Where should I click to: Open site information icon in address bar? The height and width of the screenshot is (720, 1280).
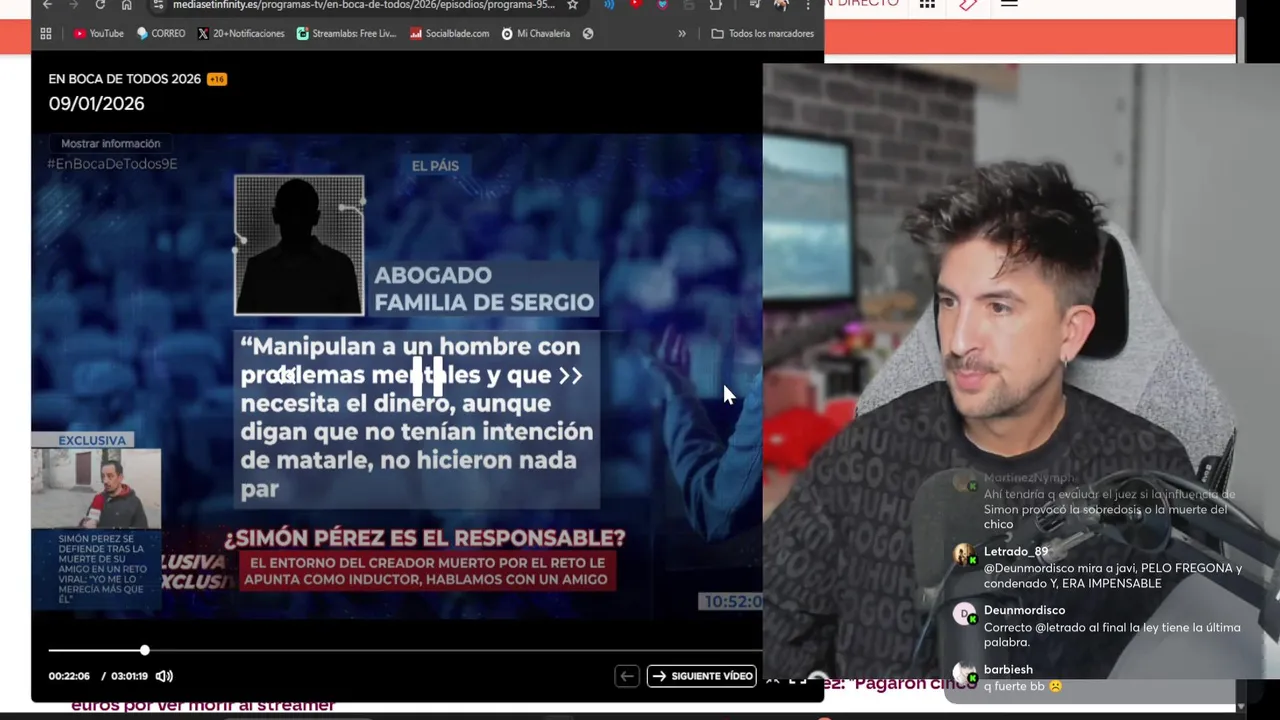pos(158,5)
